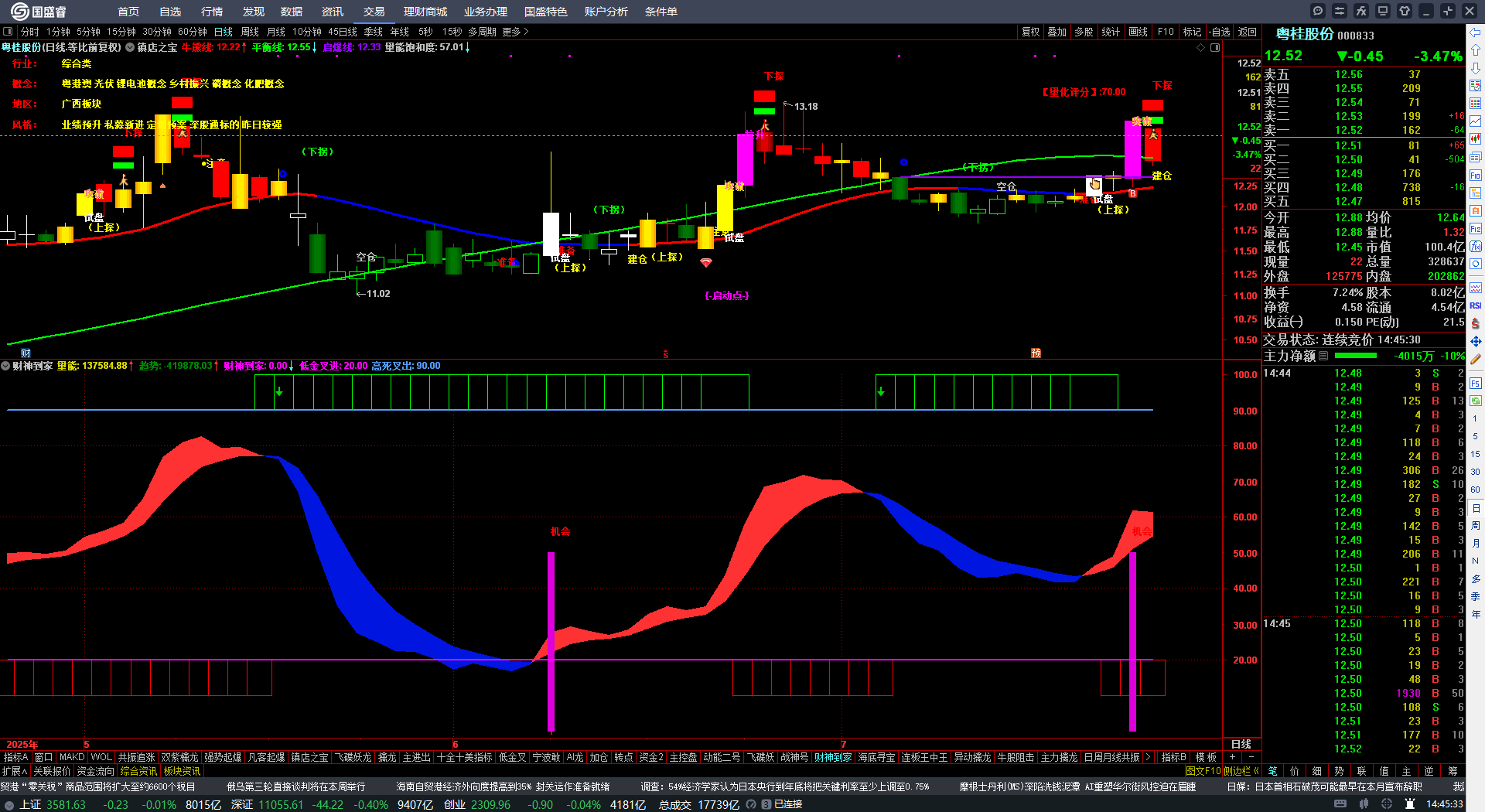The image size is (1485, 812).
Task: Click the 国盛睿 logo at top left
Action: (x=39, y=11)
